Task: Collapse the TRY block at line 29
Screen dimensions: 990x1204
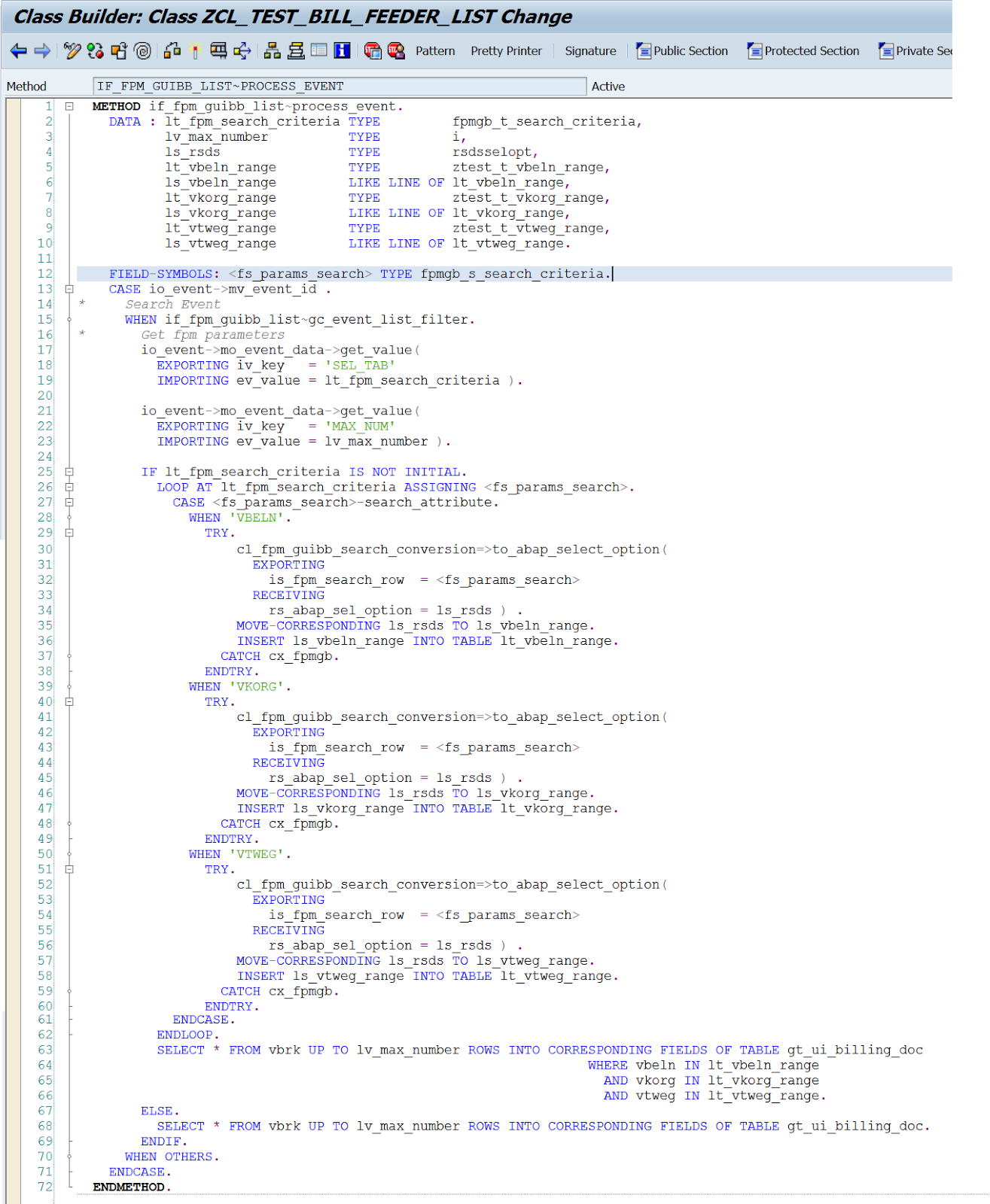Action: coord(69,533)
